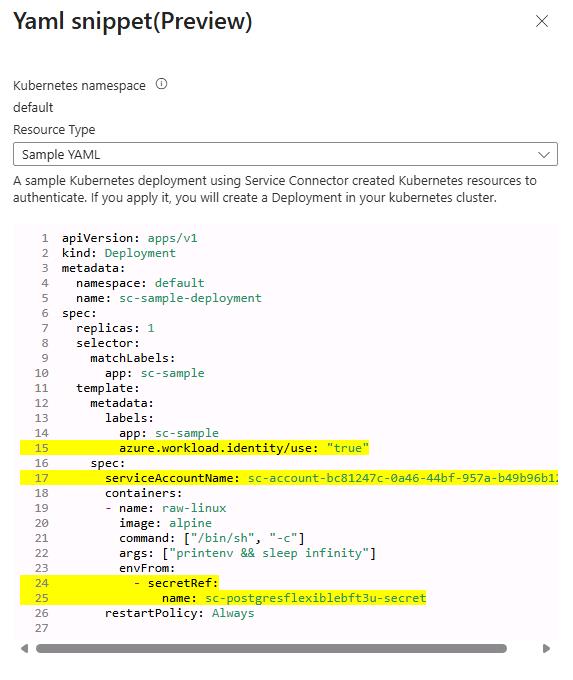This screenshot has height=680, width=573.
Task: Click the '- name: raw-linux' line
Action: [165, 508]
